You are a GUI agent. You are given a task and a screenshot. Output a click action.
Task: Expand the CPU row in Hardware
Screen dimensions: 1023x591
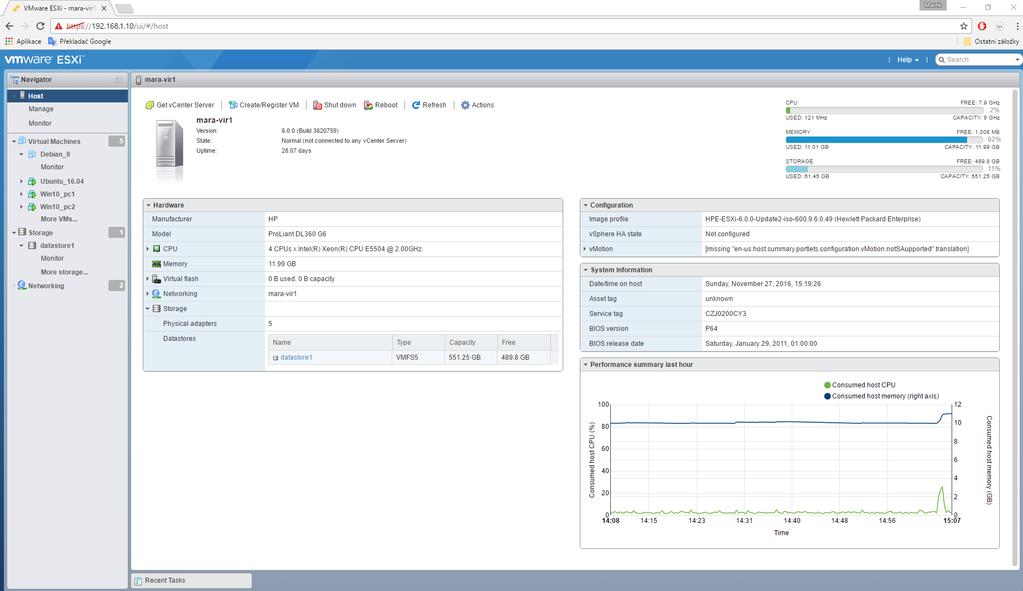pos(148,249)
